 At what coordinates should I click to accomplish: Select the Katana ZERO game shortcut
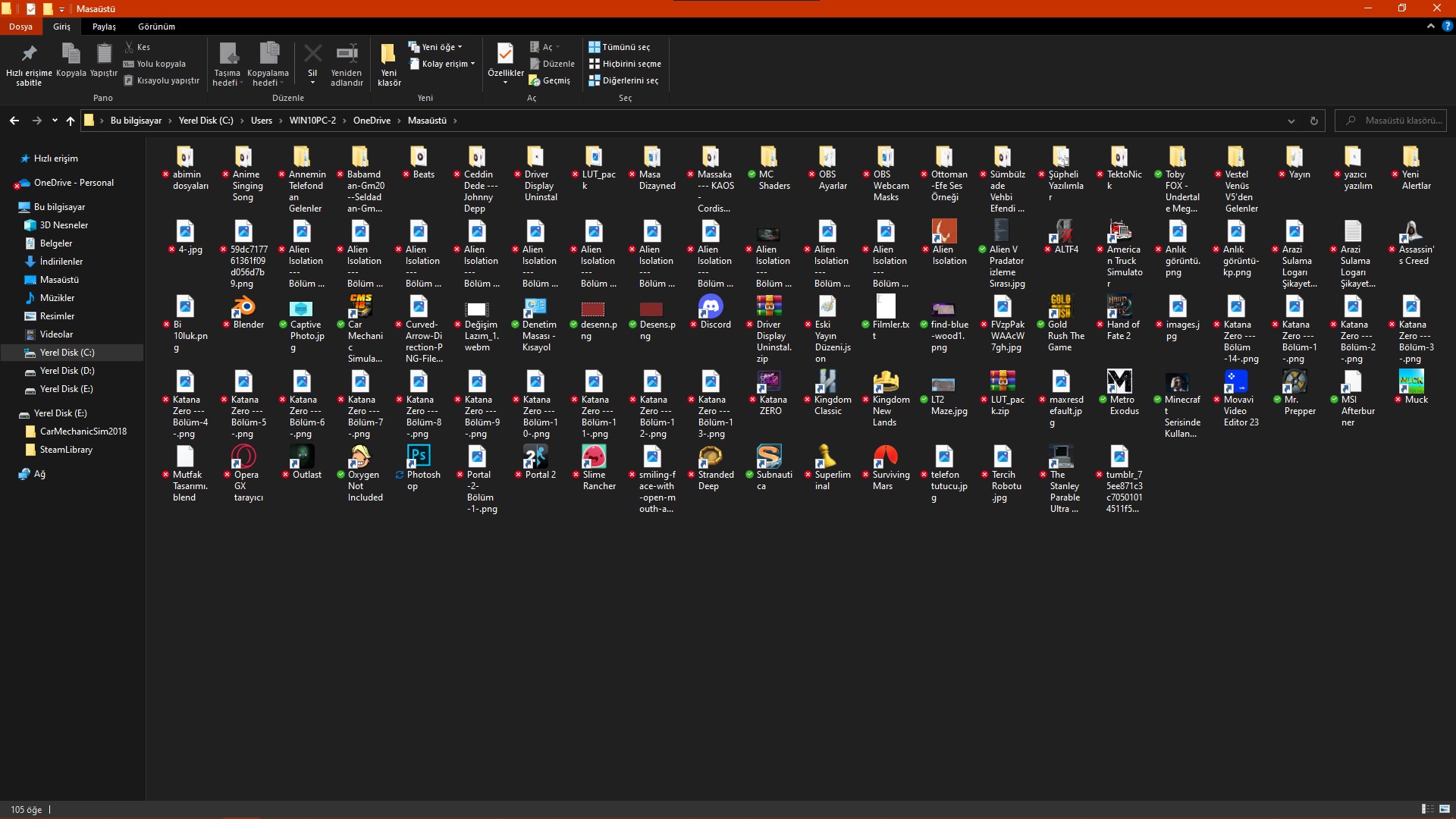769,381
